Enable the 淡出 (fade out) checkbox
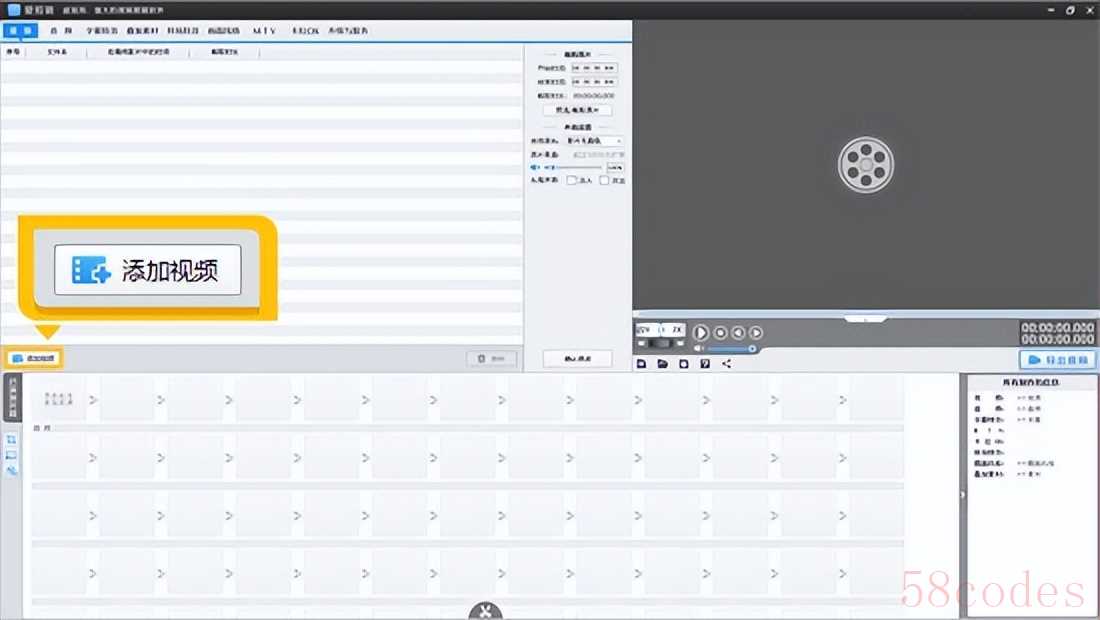Image resolution: width=1100 pixels, height=620 pixels. pos(604,181)
